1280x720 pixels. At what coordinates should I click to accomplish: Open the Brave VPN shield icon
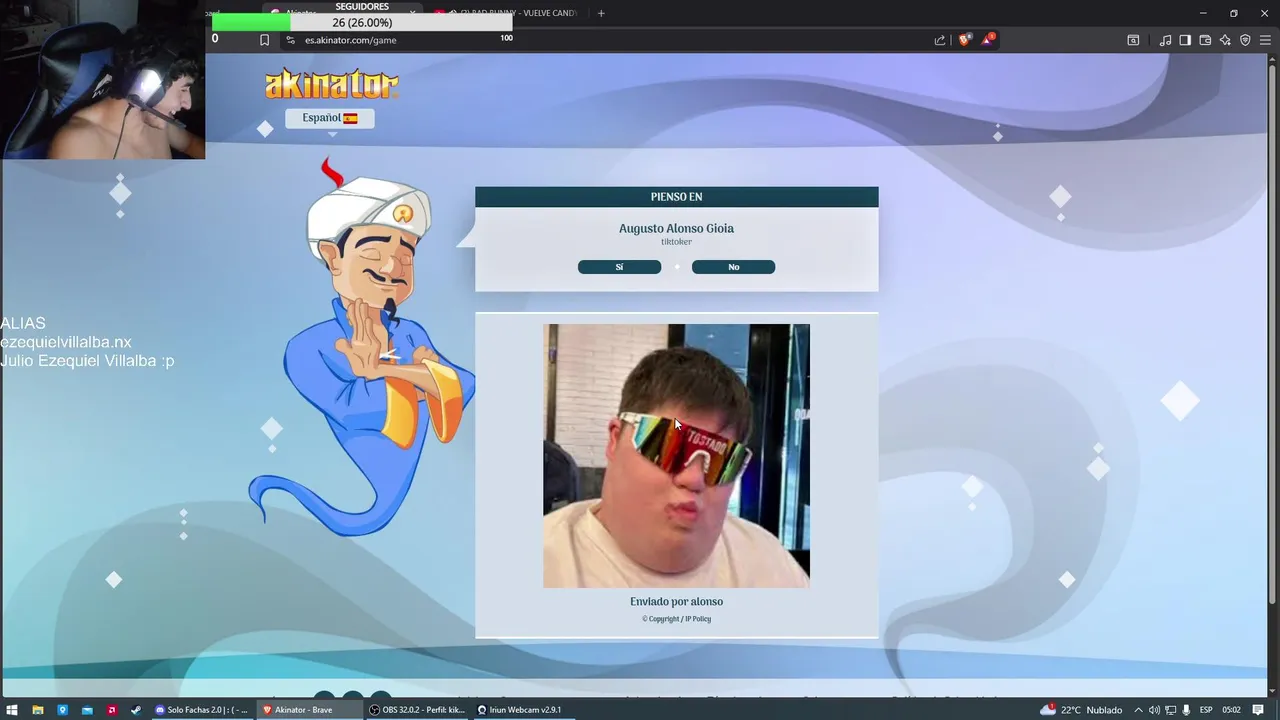point(1245,40)
